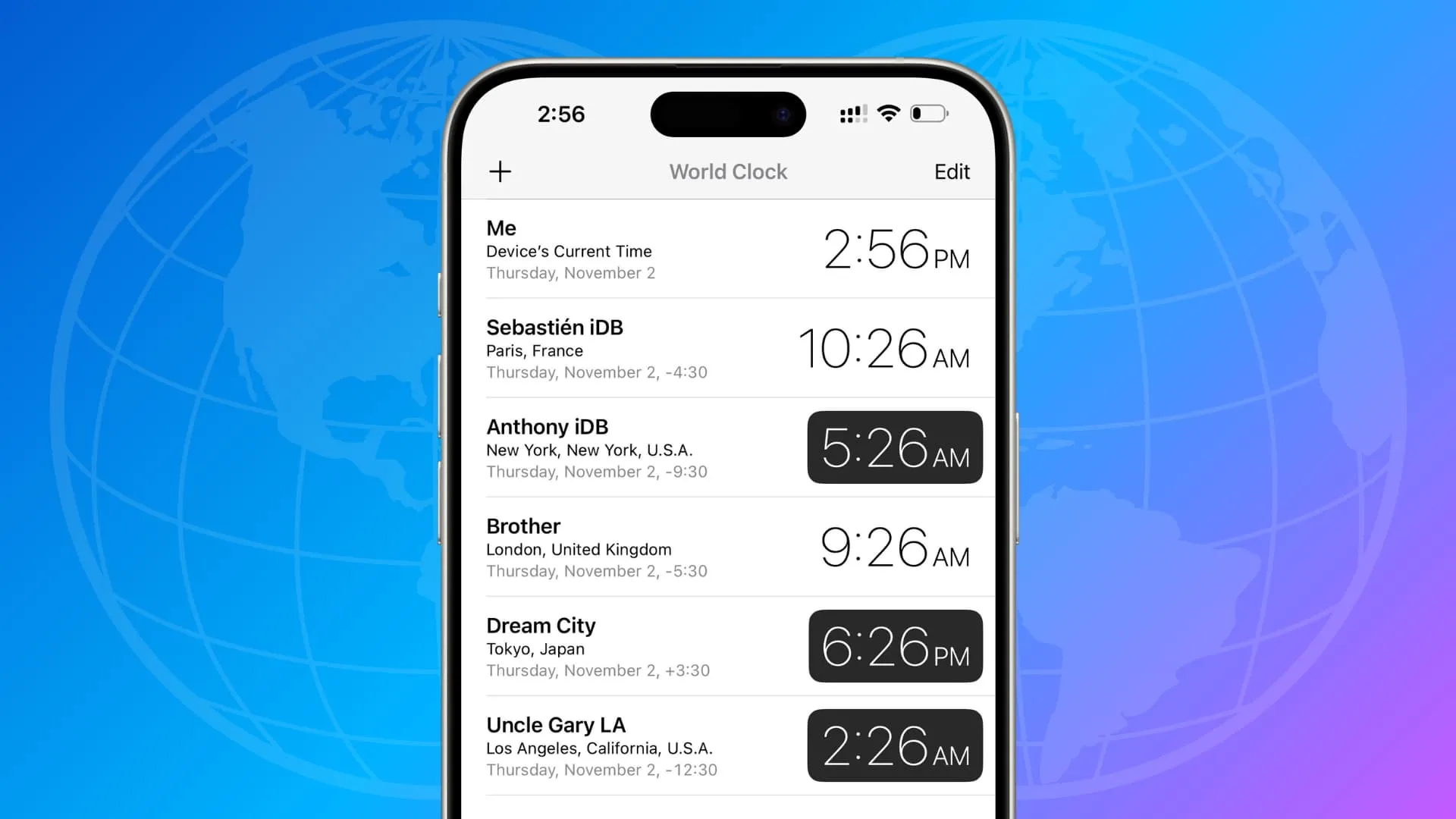Viewport: 1456px width, 819px height.
Task: Select Dream City Tokyo clock entry
Action: click(728, 646)
